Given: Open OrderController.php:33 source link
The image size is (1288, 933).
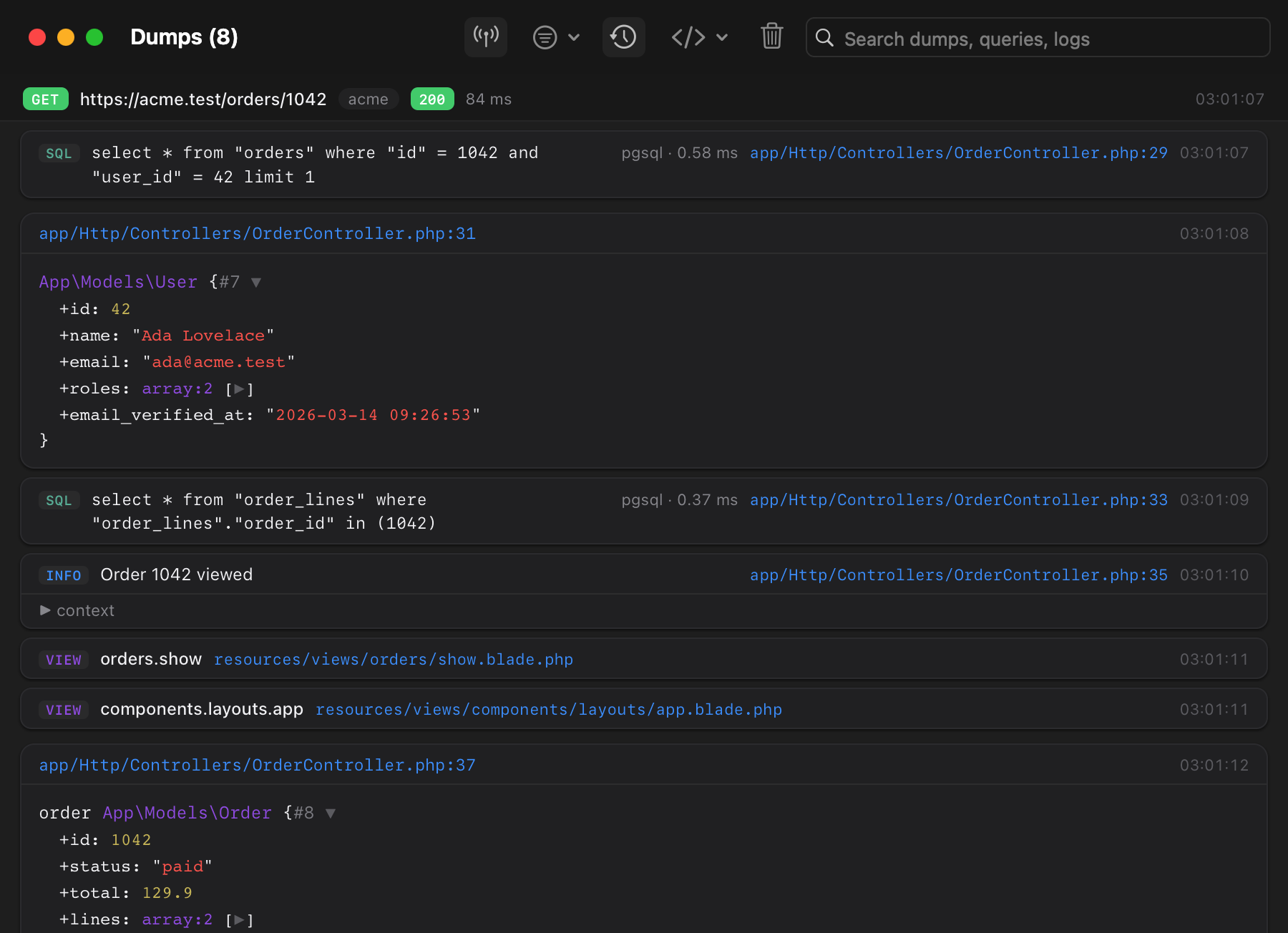Looking at the screenshot, I should click(959, 500).
